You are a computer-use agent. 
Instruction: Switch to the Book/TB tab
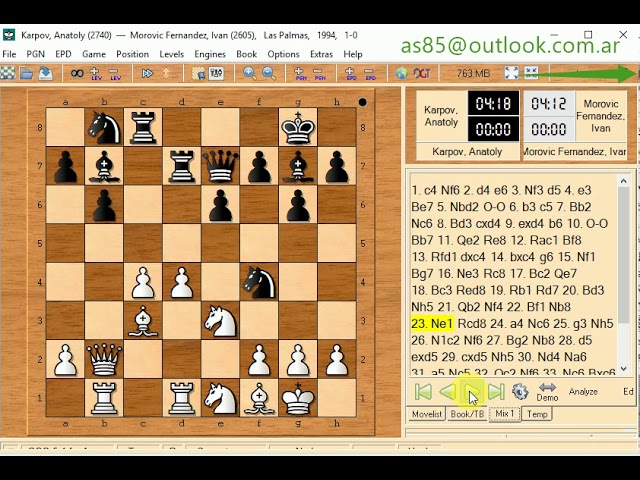[x=467, y=414]
